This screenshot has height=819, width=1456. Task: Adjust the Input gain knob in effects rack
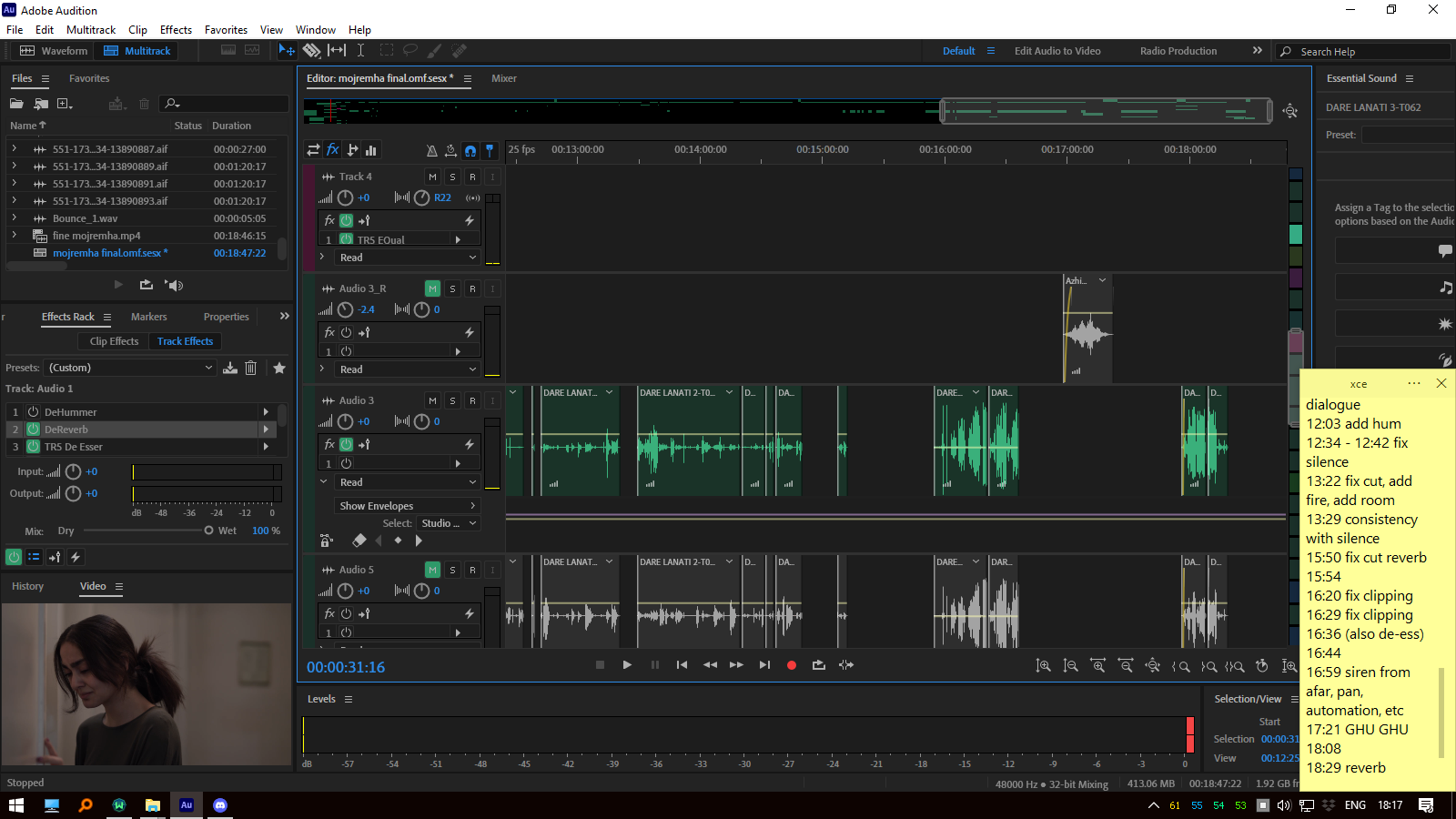(x=74, y=471)
